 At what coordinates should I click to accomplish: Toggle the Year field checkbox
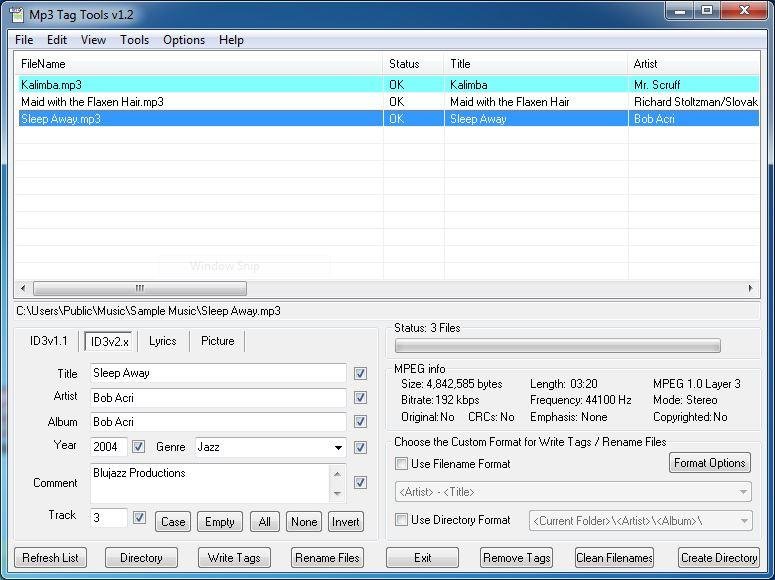click(138, 446)
